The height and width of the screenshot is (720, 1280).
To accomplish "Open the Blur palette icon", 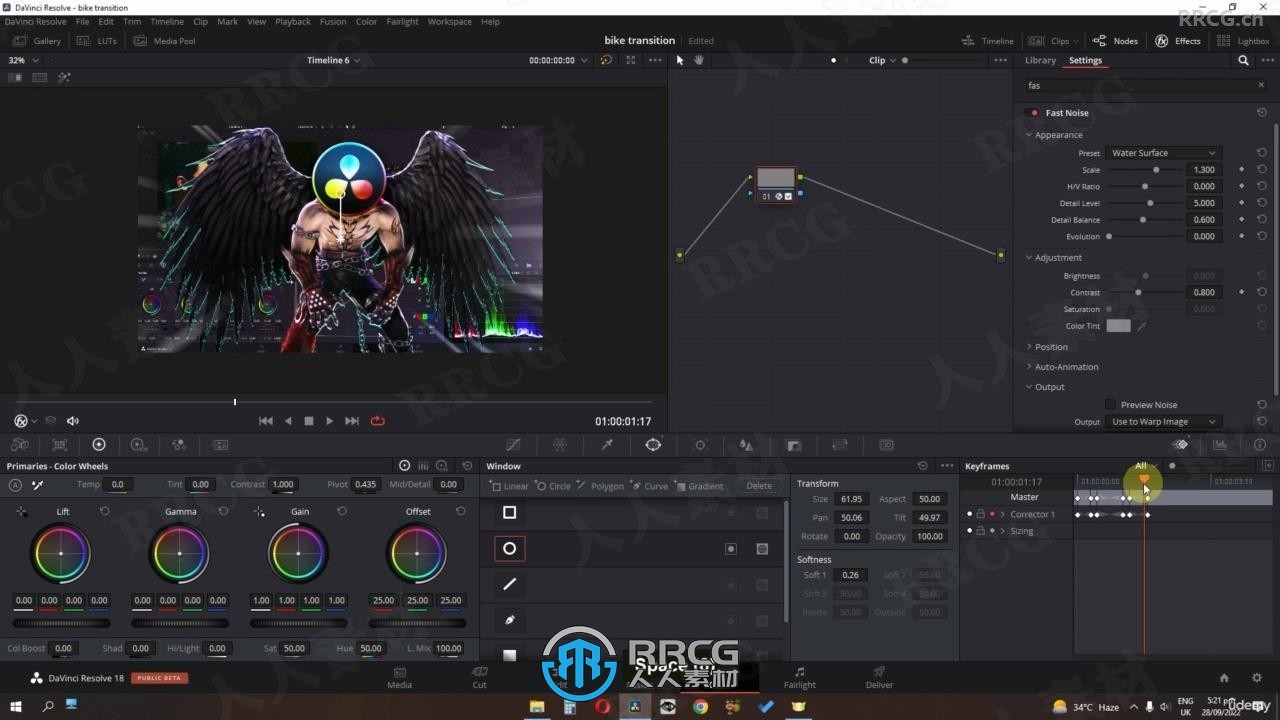I will tap(746, 445).
